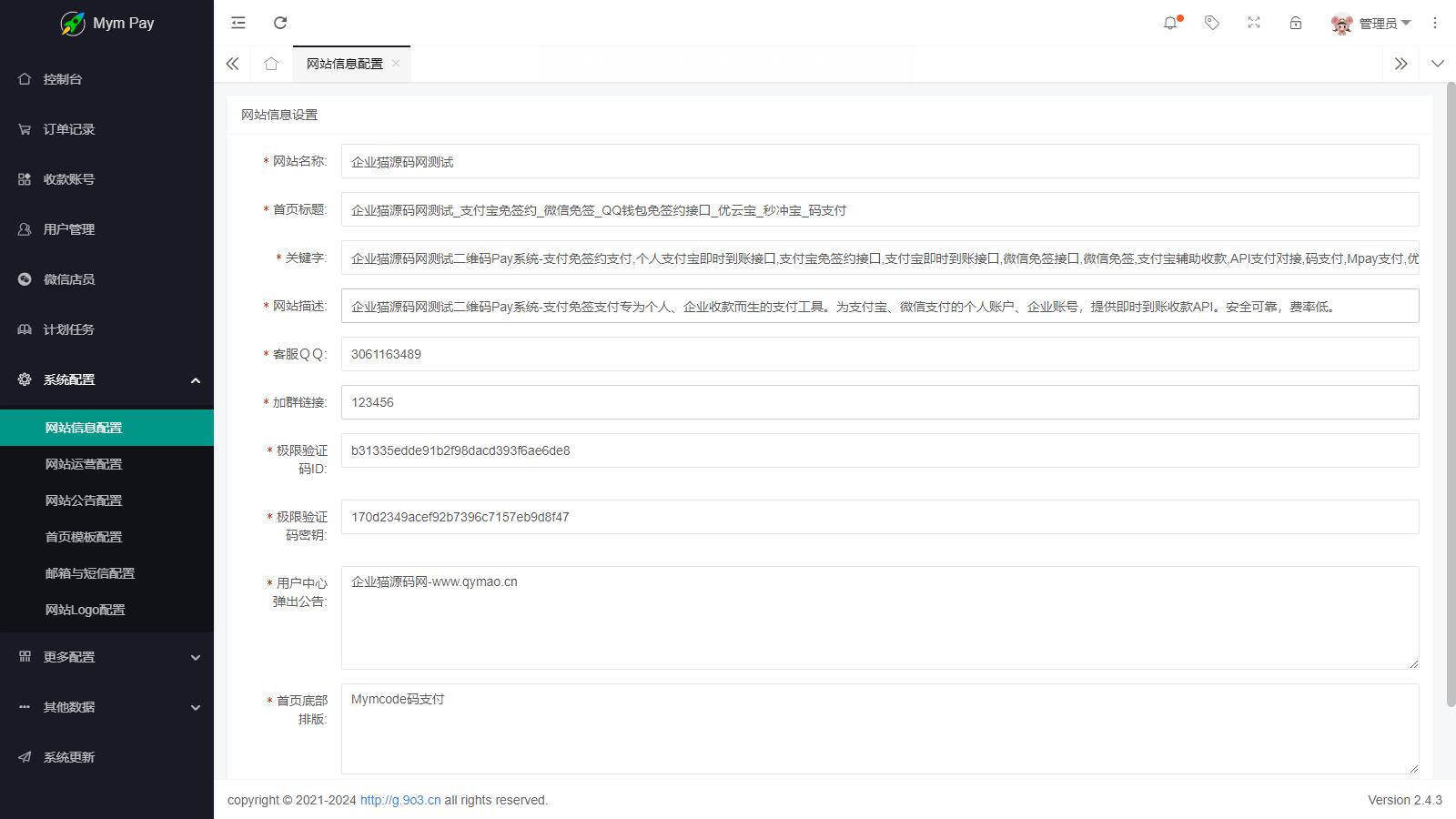The width and height of the screenshot is (1456, 819).
Task: Click the refresh icon in the top bar
Action: point(280,23)
